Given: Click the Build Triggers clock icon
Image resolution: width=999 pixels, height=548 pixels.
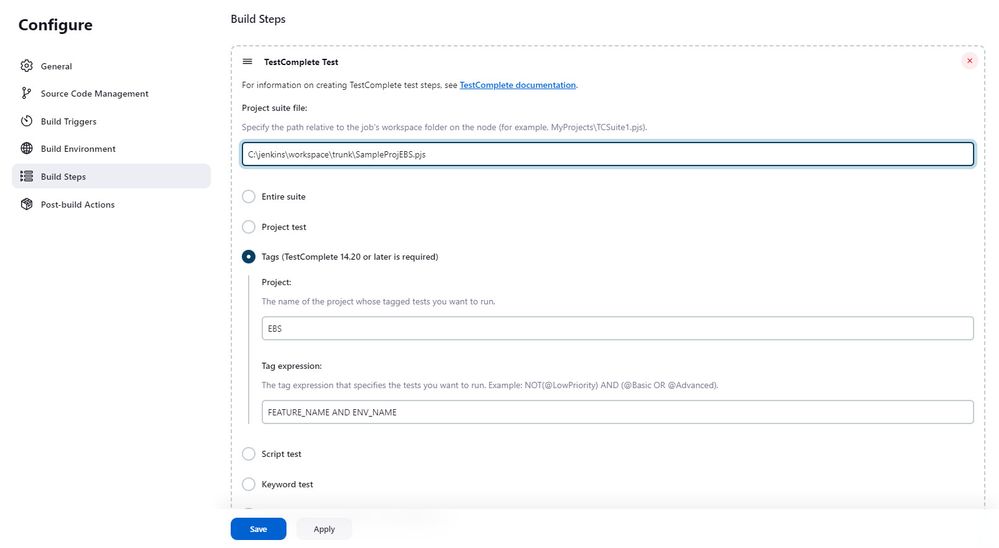Looking at the screenshot, I should (x=27, y=121).
